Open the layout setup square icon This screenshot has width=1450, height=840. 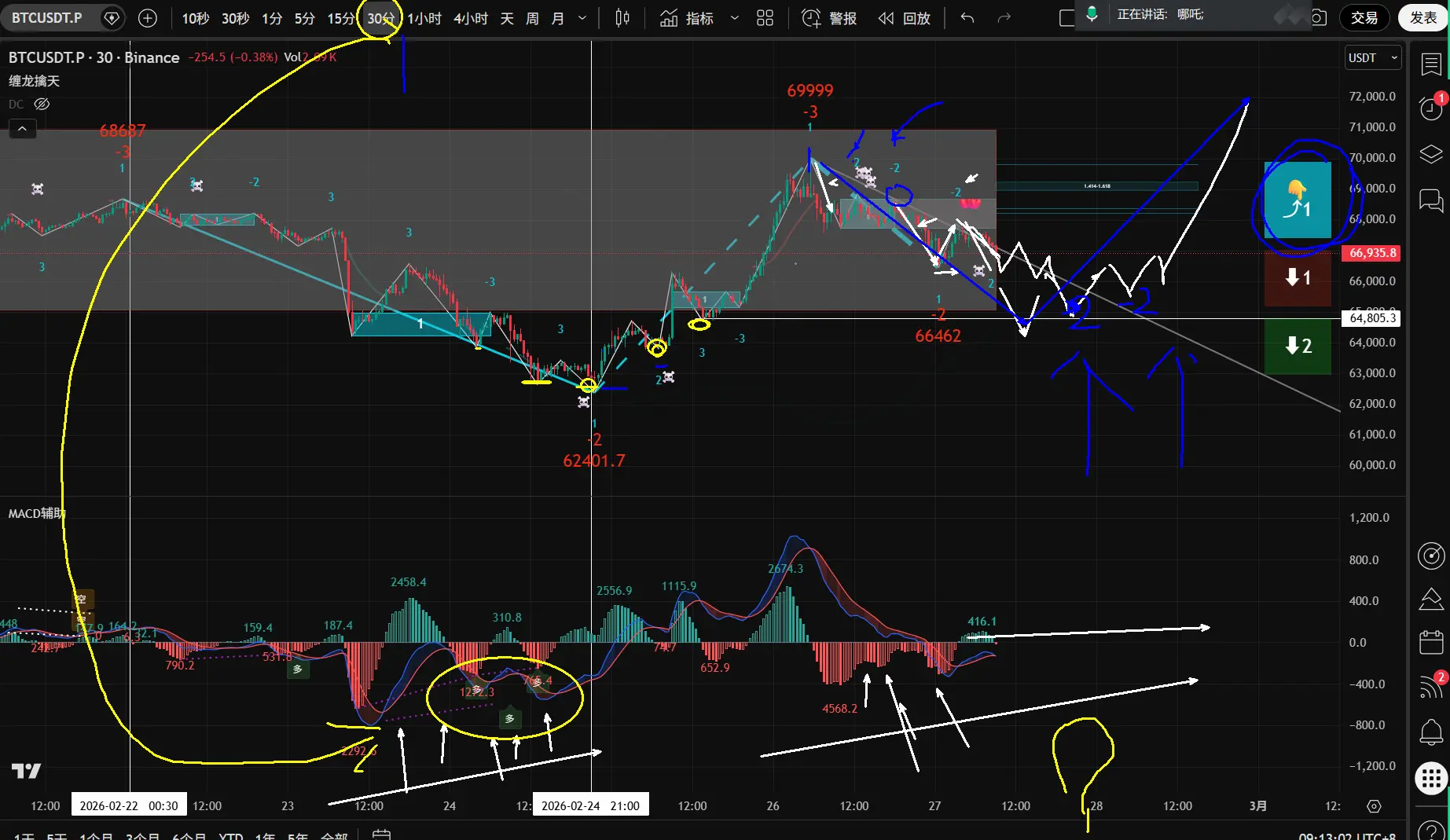1066,18
